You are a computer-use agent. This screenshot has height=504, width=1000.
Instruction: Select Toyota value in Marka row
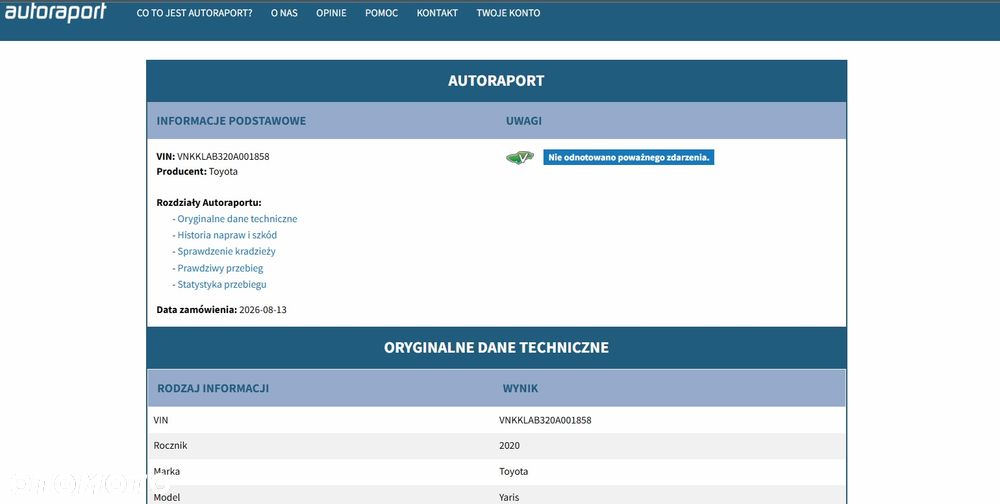pyautogui.click(x=513, y=471)
